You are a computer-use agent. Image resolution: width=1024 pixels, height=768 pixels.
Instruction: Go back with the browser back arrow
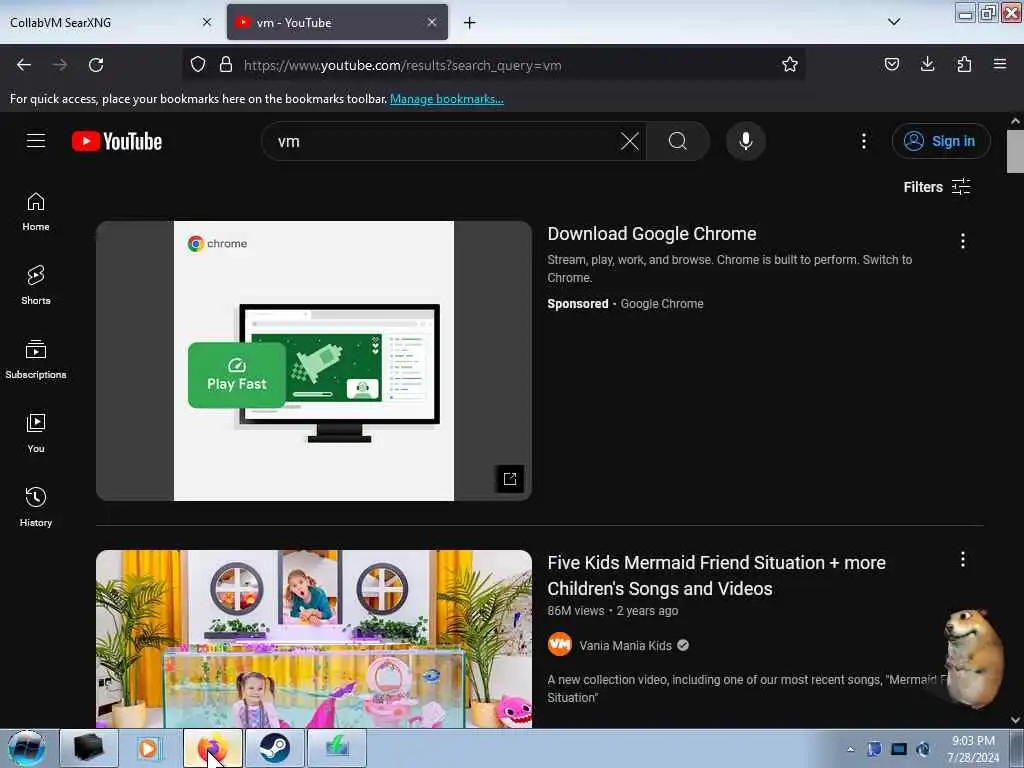pos(24,65)
